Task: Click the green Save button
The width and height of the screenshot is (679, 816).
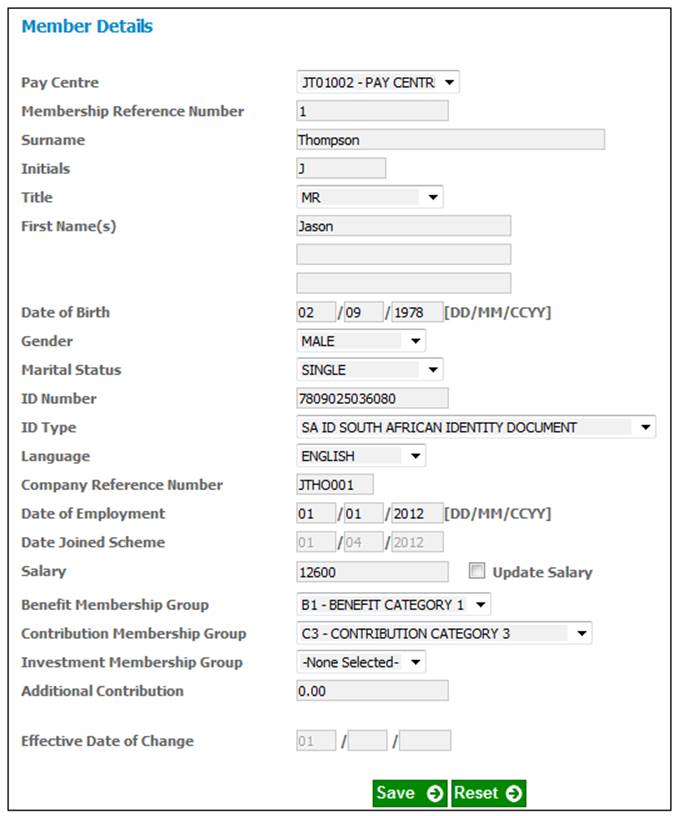Action: (x=410, y=793)
